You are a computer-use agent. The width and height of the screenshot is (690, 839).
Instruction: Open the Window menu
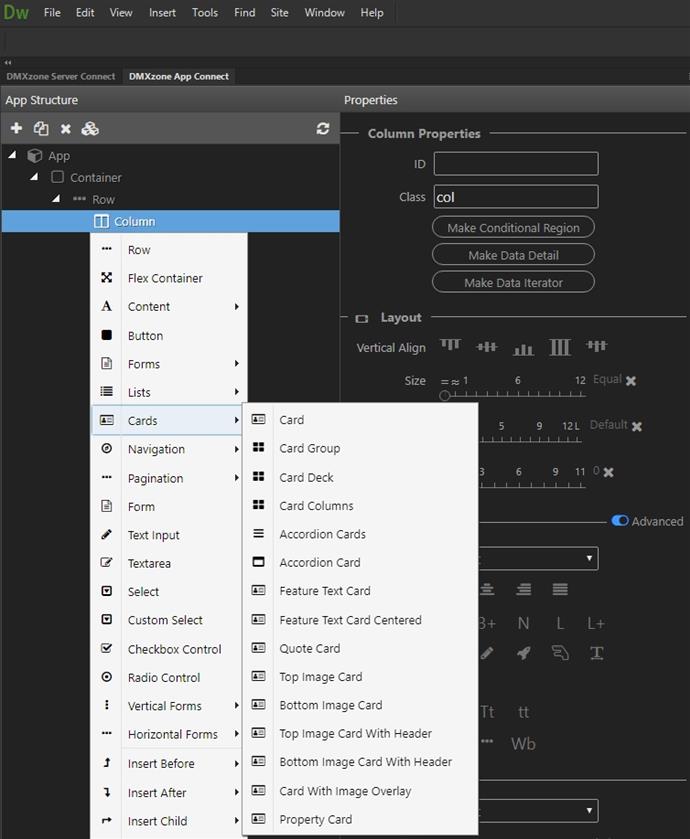click(324, 12)
